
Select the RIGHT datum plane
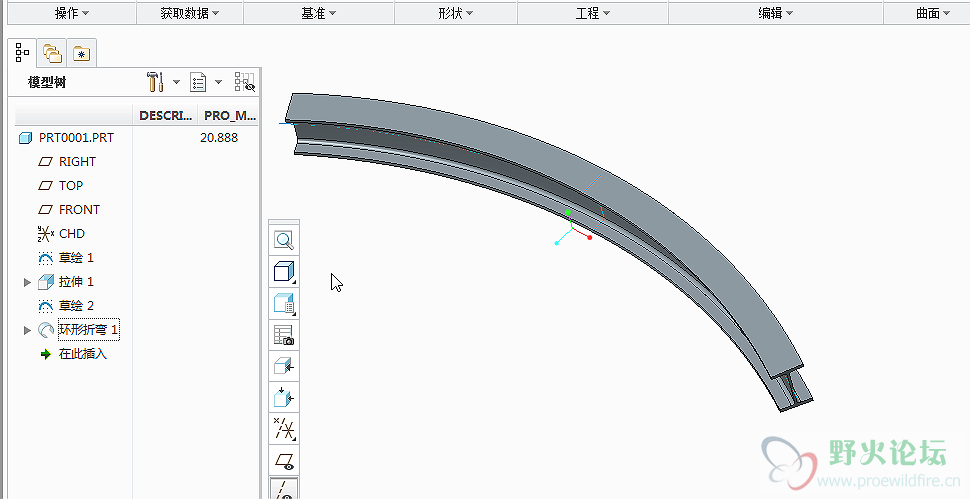click(77, 161)
